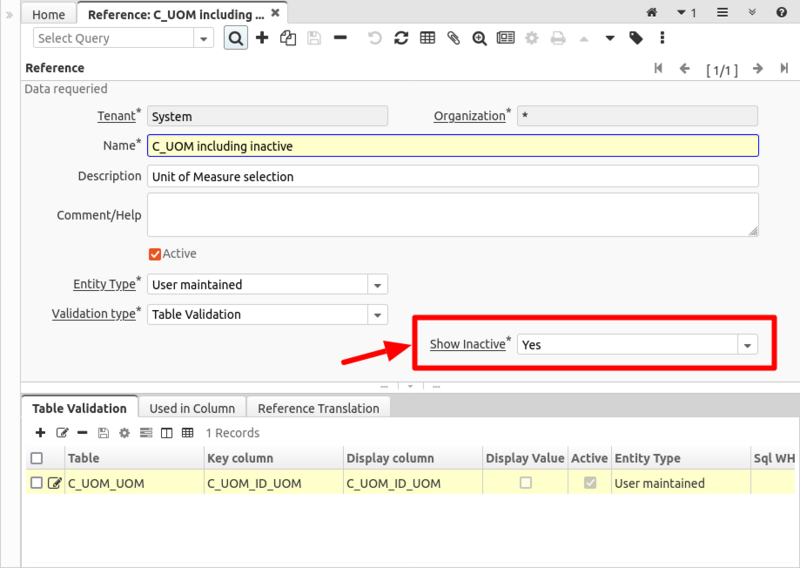800x568 pixels.
Task: Click the Organization field label link
Action: pyautogui.click(x=469, y=116)
